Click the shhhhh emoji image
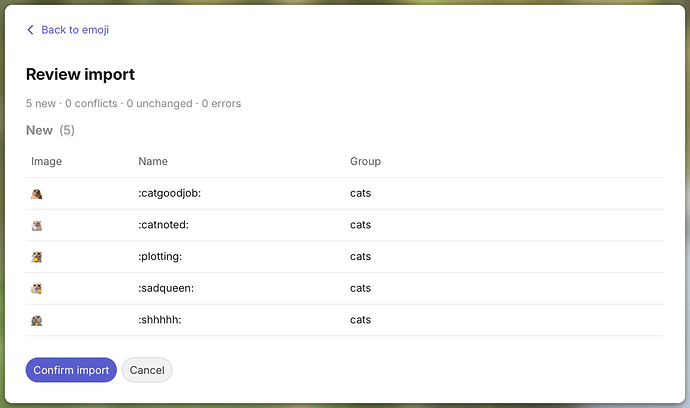 [37, 320]
